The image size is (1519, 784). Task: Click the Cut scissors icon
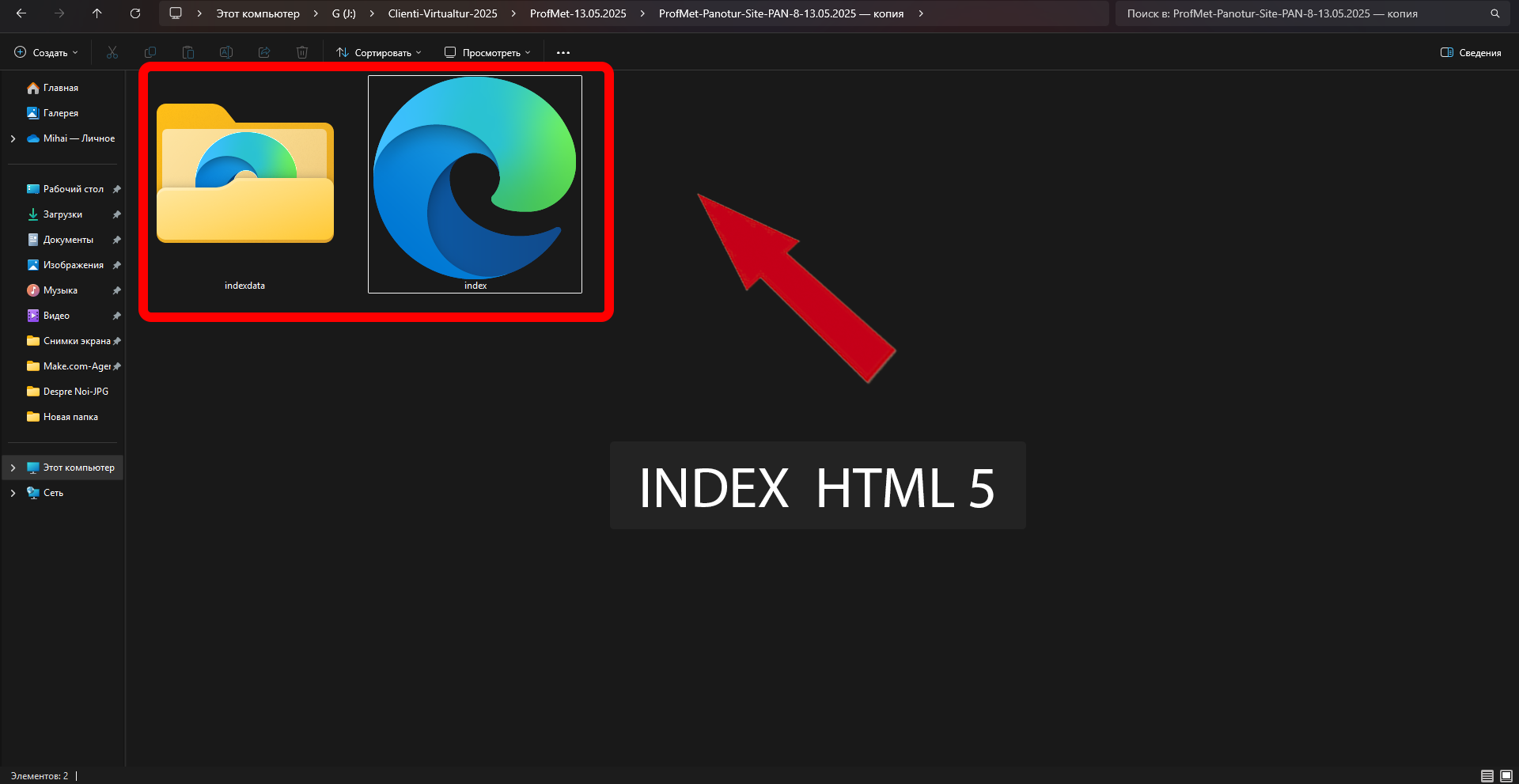click(x=112, y=52)
